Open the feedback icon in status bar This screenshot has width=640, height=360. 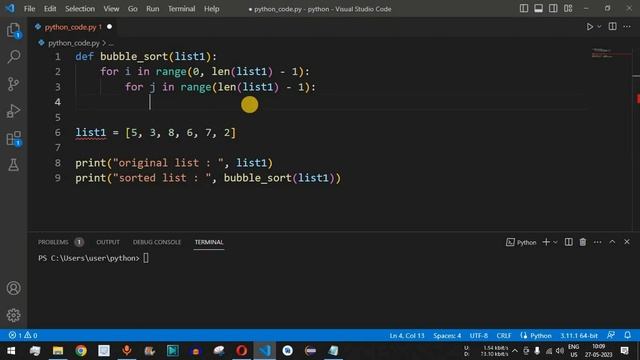[x=611, y=335]
